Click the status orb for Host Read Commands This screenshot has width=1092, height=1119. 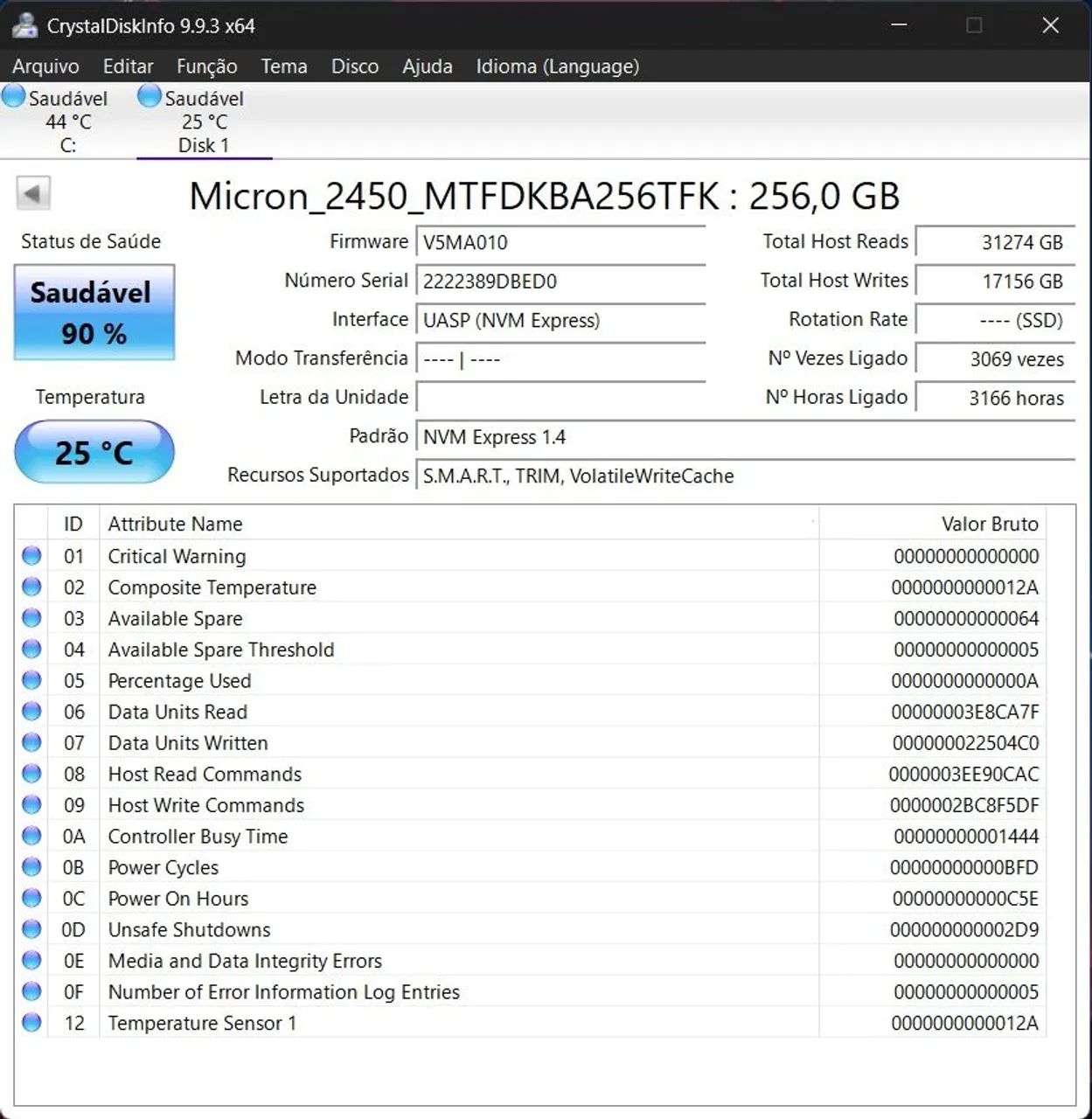(x=31, y=774)
